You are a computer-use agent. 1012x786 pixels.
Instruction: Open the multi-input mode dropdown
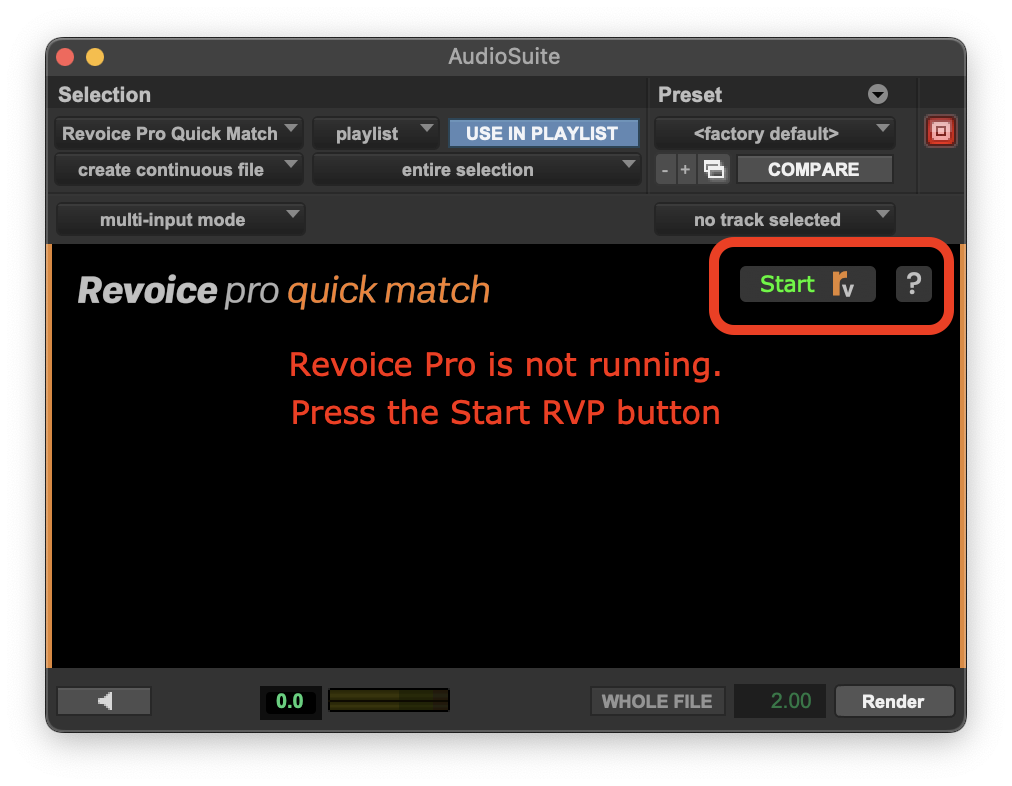[180, 220]
